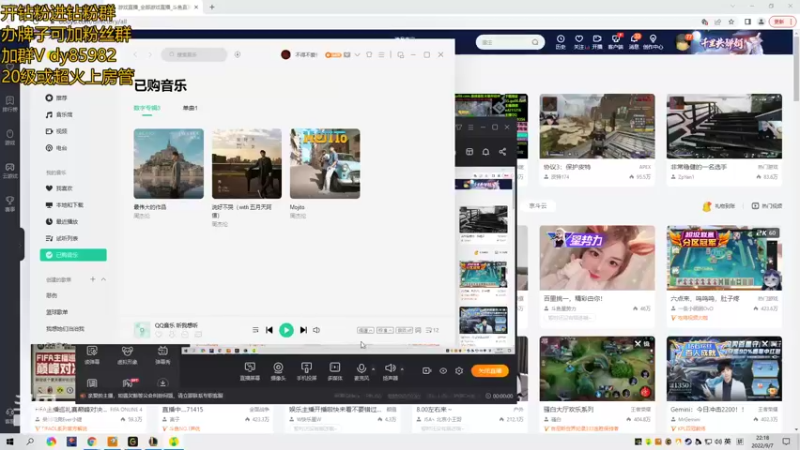Open the skin wardrobe icon in QQ Music title bar
Viewport: 800px width, 450px height.
pos(369,55)
